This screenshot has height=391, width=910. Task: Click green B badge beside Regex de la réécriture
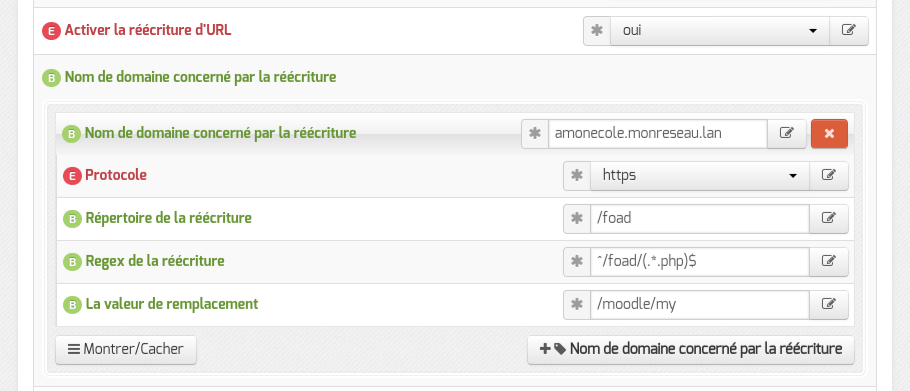point(72,262)
